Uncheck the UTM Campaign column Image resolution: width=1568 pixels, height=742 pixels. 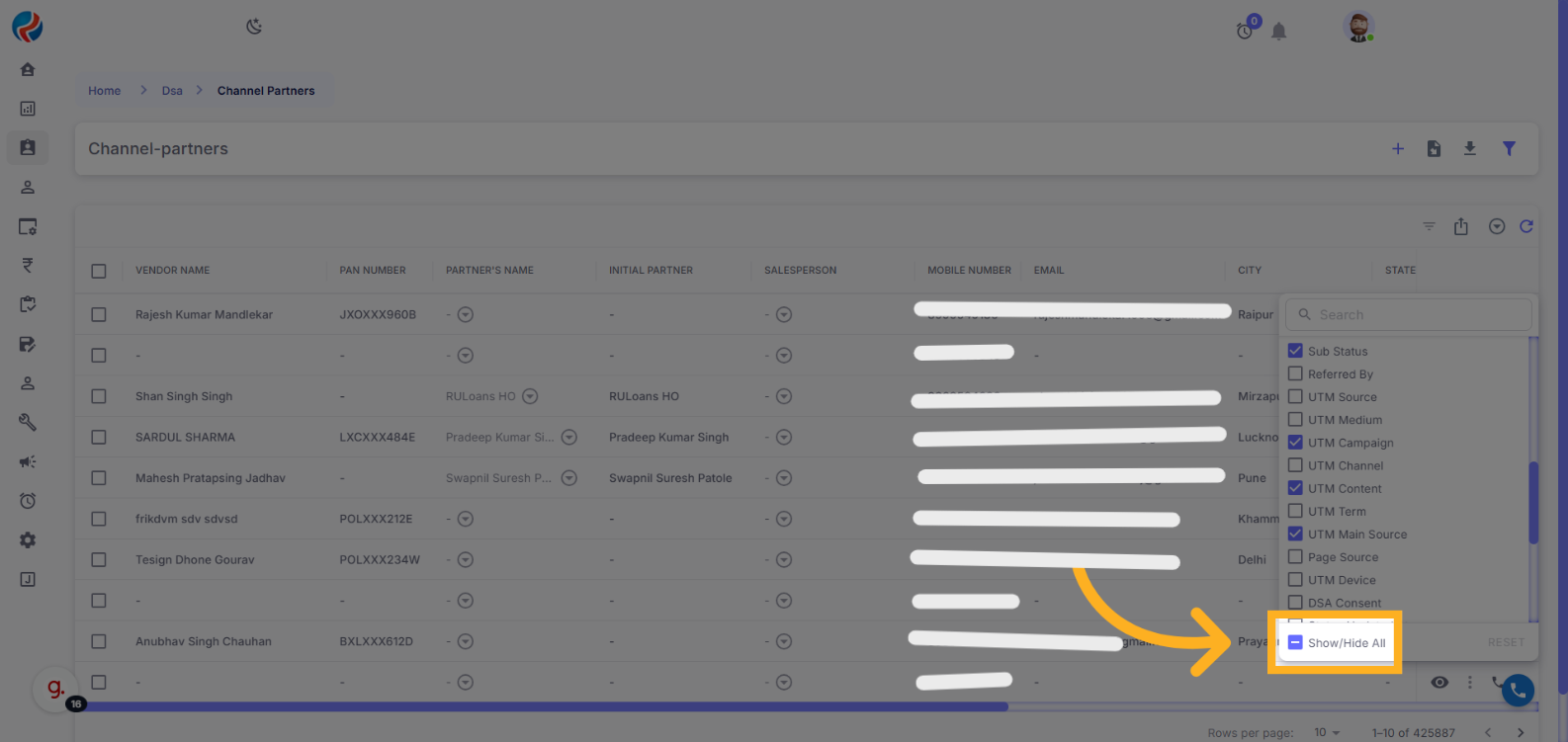pos(1295,442)
